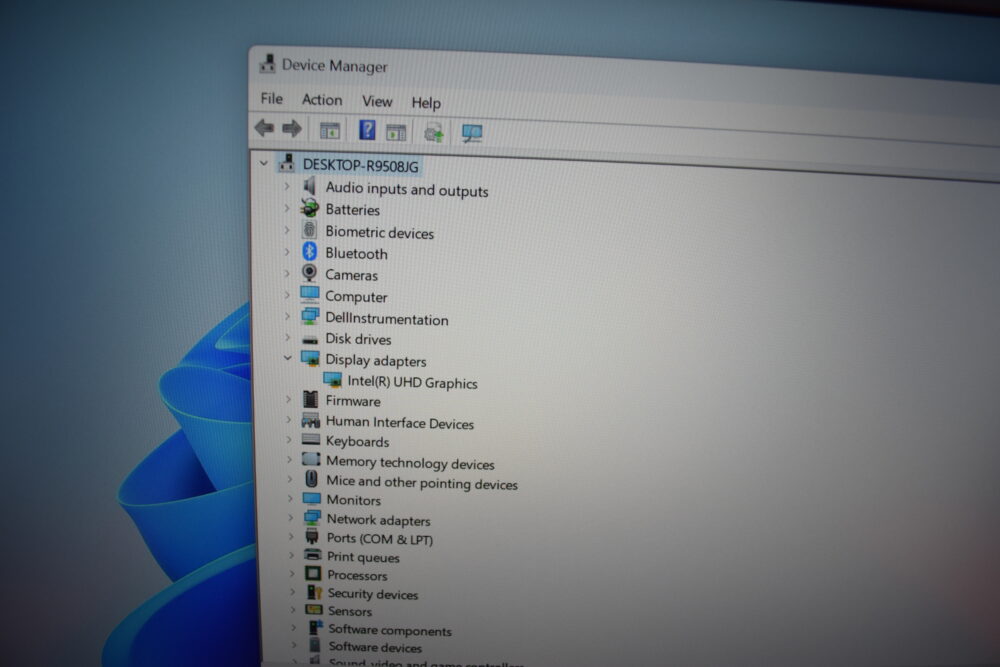Viewport: 1000px width, 667px height.
Task: Click the Network adapters category icon
Action: click(x=312, y=518)
